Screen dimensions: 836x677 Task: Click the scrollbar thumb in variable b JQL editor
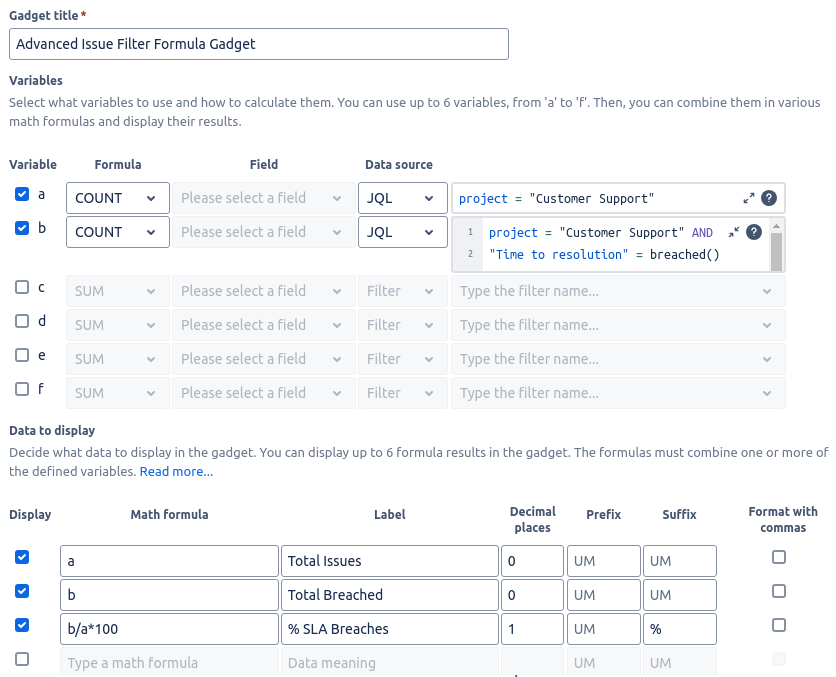coord(777,252)
